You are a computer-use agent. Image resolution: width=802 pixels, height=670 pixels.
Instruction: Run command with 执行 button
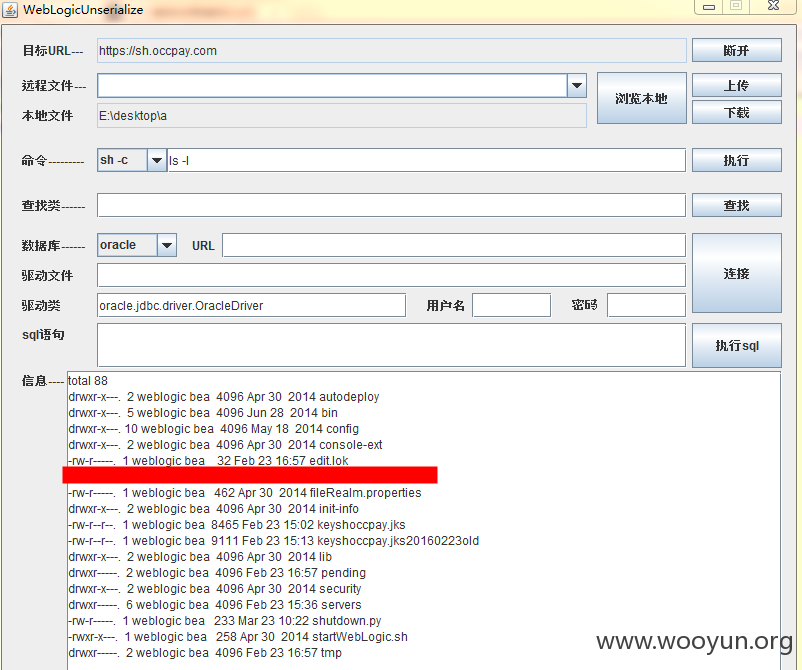pyautogui.click(x=737, y=160)
